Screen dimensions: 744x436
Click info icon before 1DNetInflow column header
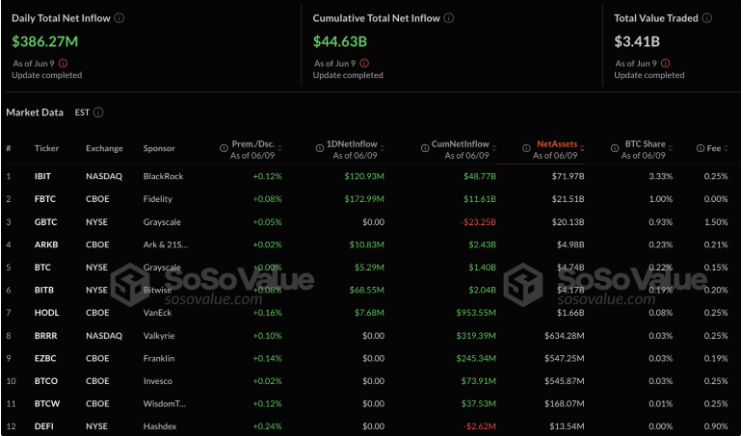[320, 148]
